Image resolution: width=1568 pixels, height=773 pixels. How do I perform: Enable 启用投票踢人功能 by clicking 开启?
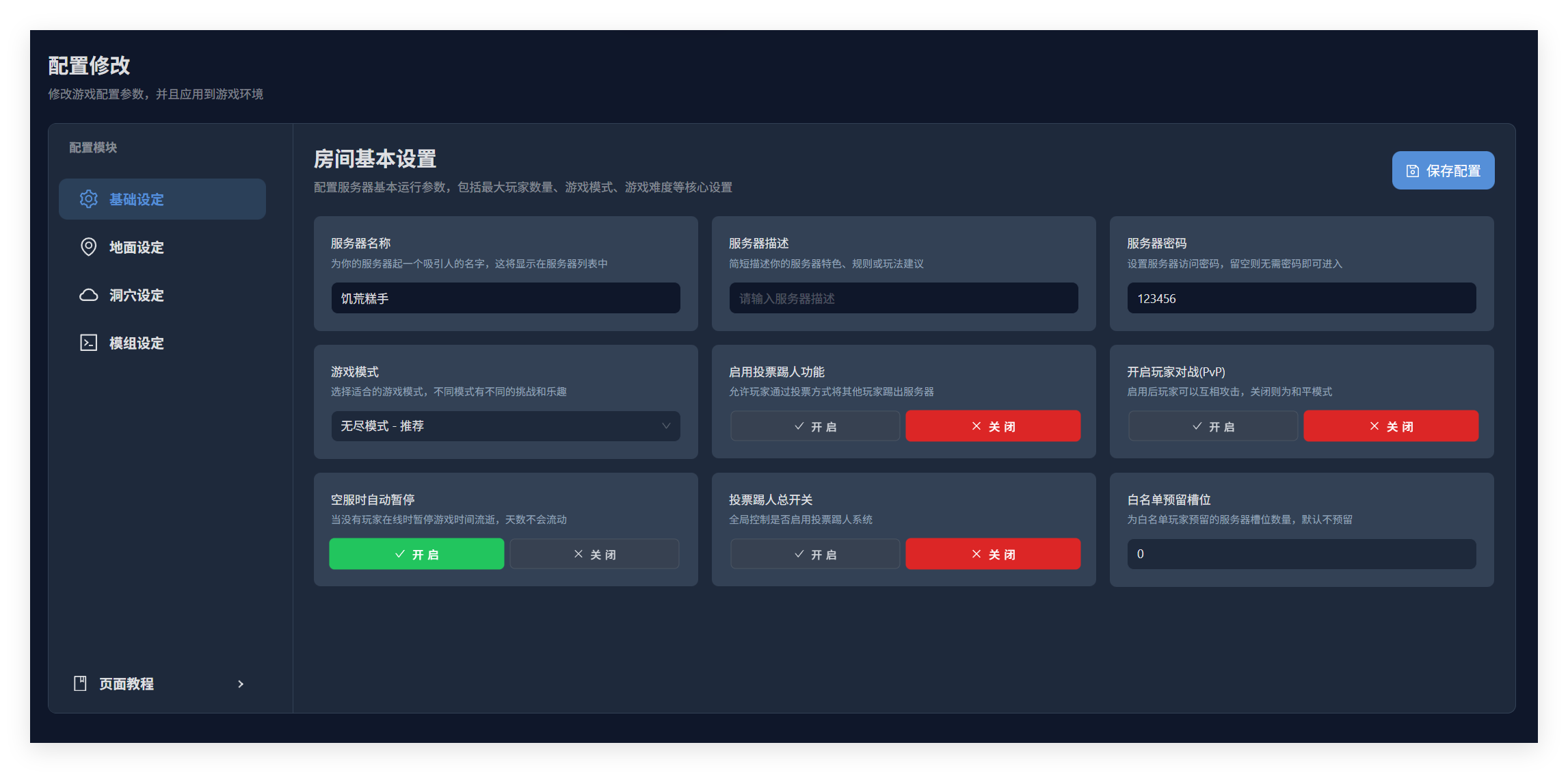pos(814,425)
